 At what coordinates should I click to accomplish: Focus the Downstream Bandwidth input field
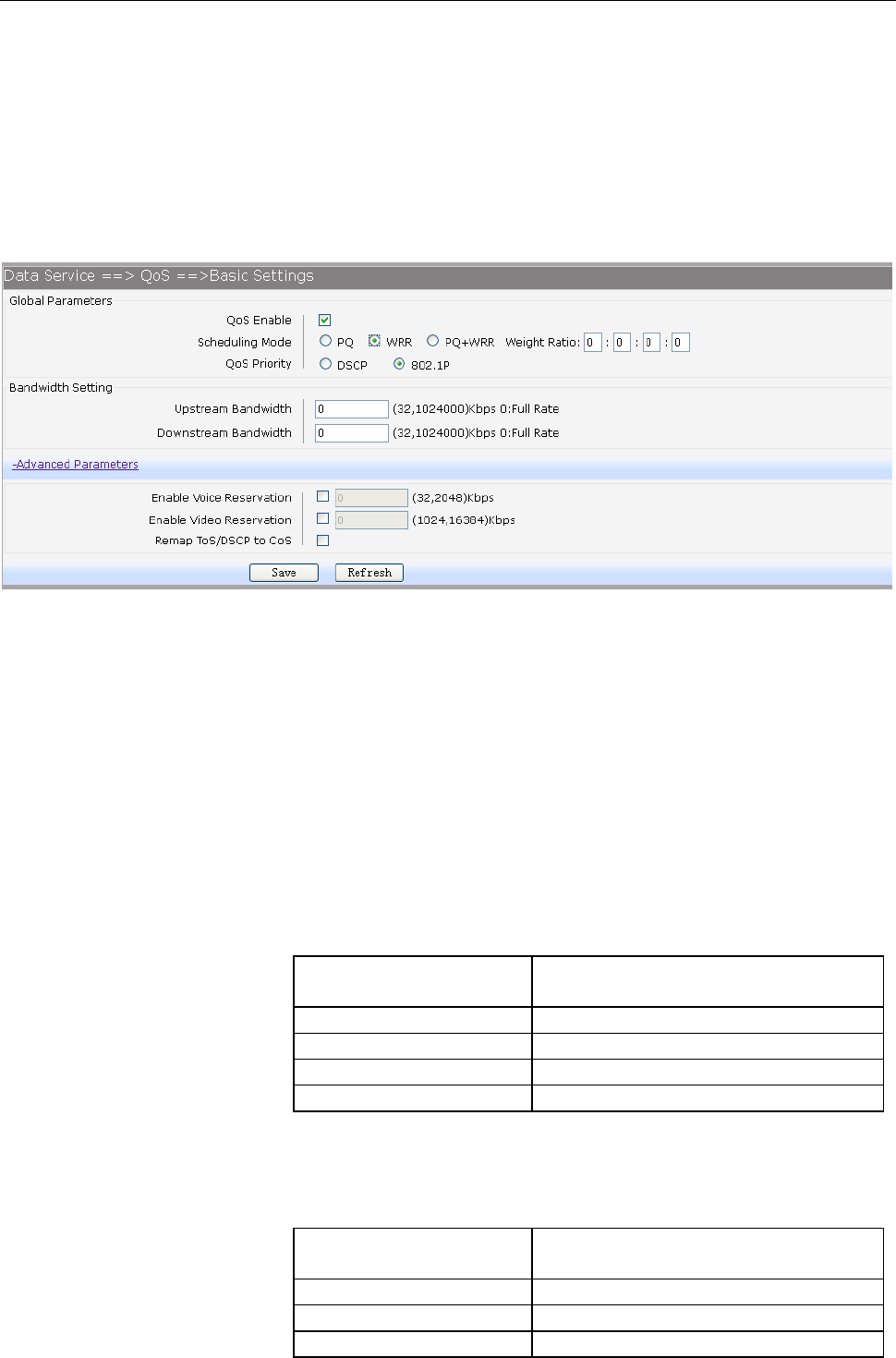point(352,433)
